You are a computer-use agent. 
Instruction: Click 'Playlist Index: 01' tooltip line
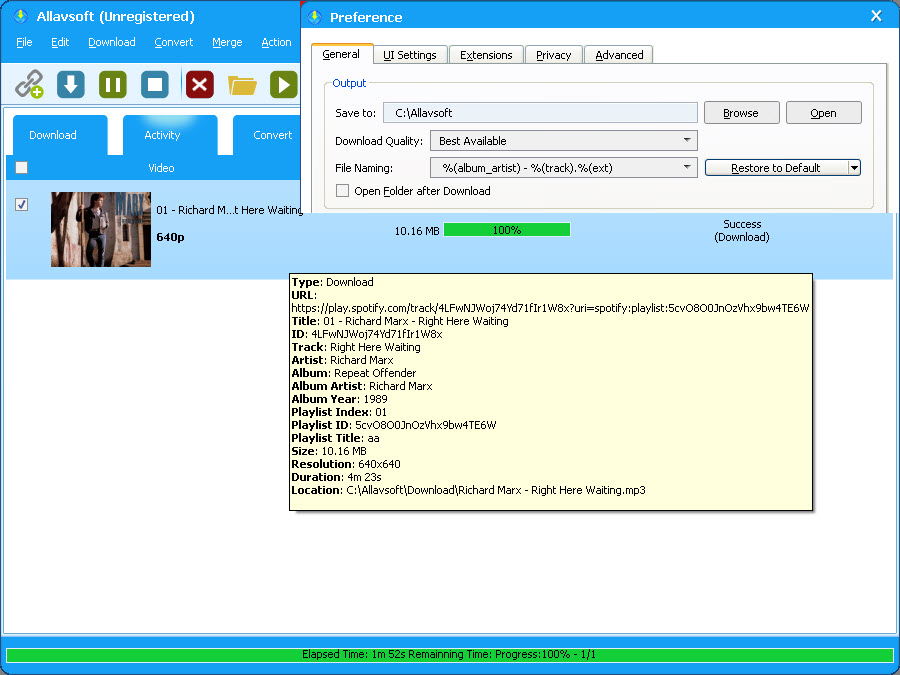(x=339, y=412)
